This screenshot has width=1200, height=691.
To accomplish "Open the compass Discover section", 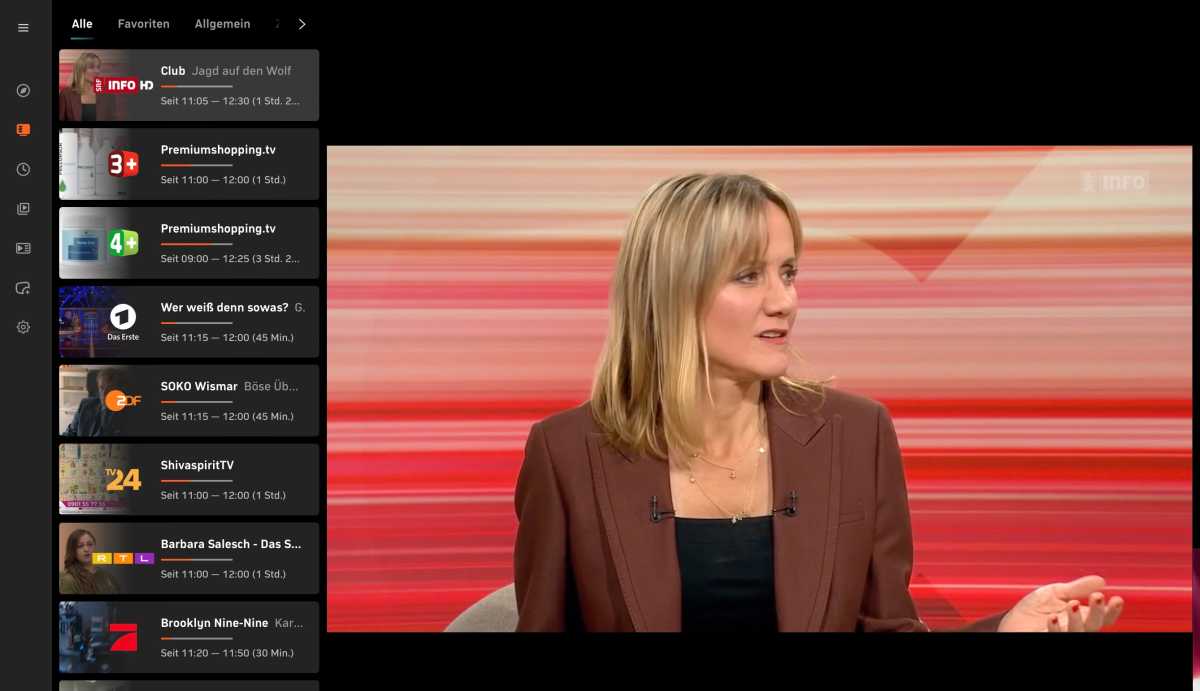I will pos(23,91).
